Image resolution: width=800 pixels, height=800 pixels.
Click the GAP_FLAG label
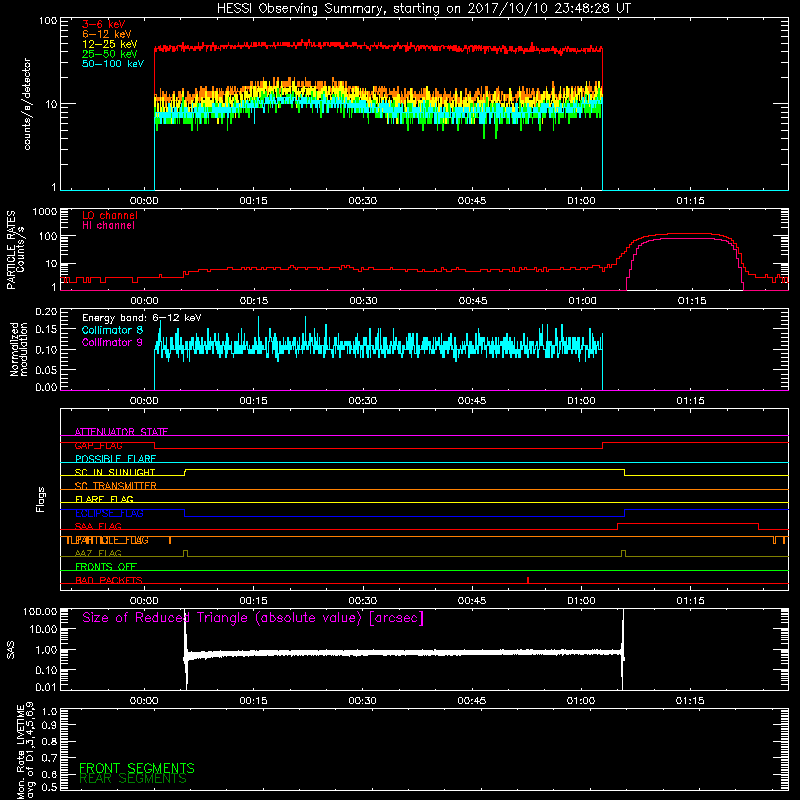tap(98, 445)
